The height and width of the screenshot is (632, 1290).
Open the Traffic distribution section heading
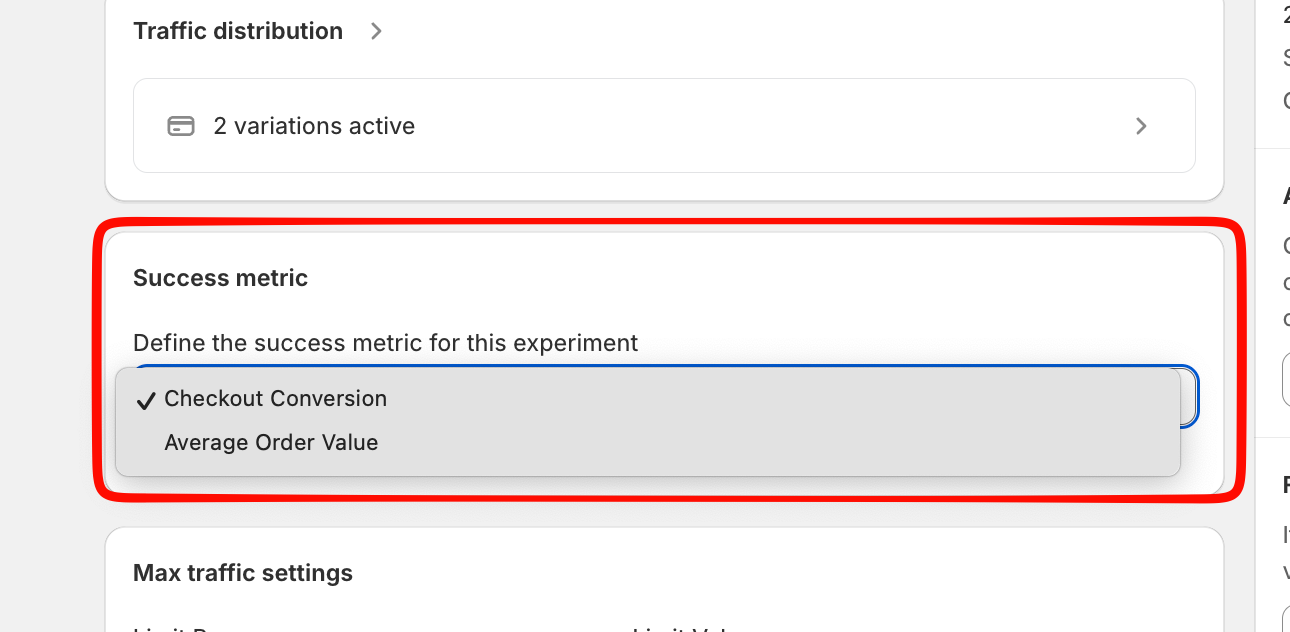(238, 31)
